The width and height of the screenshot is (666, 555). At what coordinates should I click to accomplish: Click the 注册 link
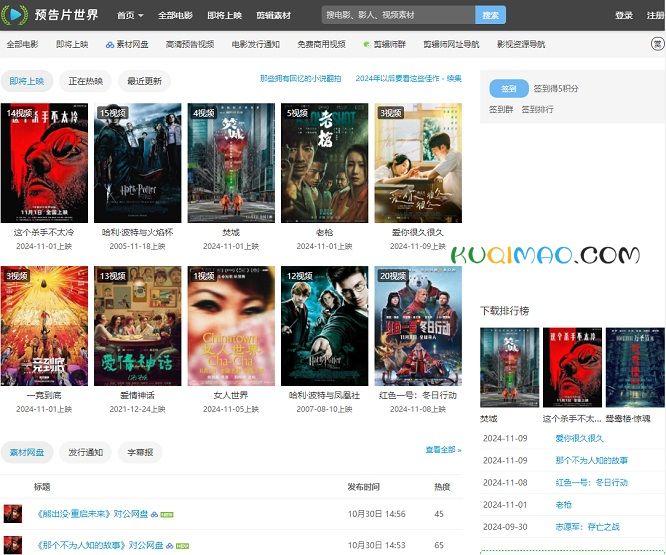coord(655,15)
